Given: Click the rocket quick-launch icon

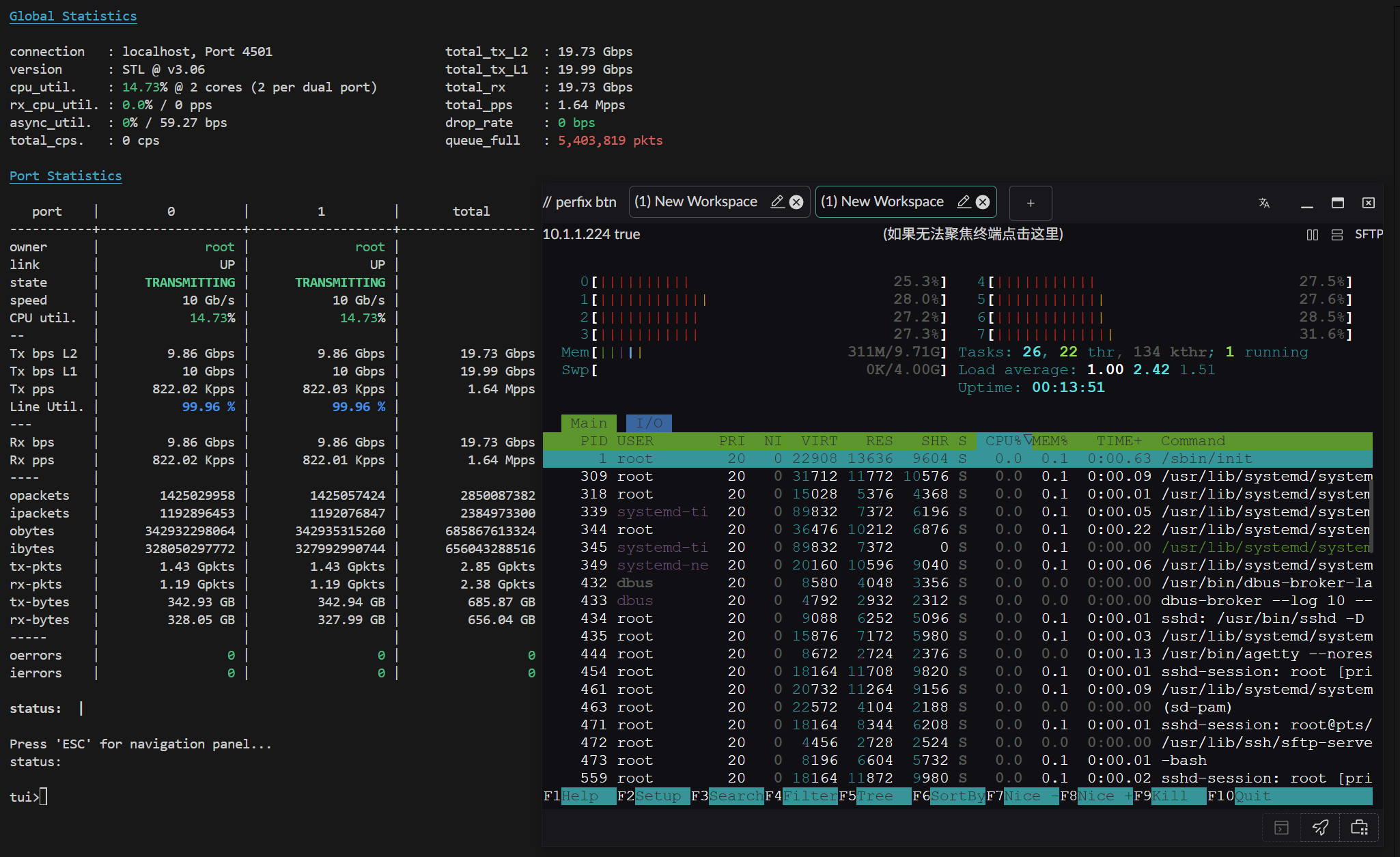Looking at the screenshot, I should [x=1320, y=828].
